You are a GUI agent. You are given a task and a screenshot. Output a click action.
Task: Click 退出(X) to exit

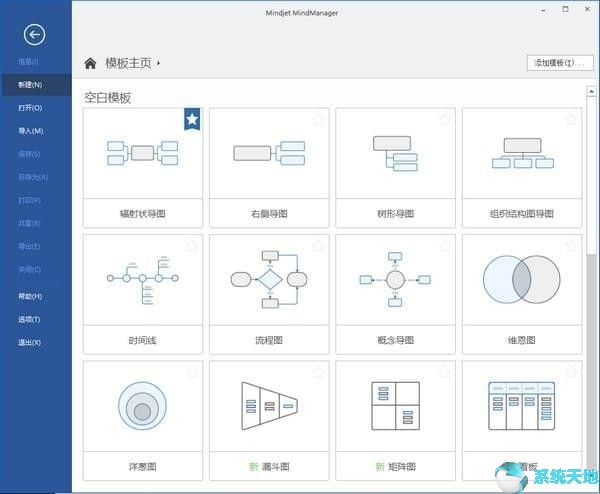(36, 342)
